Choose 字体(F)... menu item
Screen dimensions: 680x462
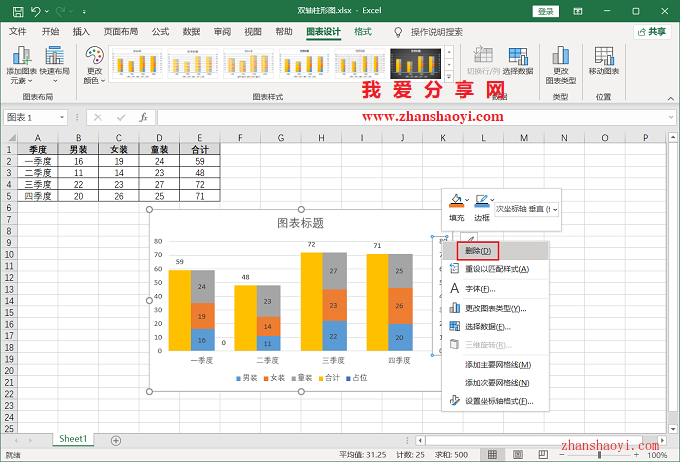496,288
